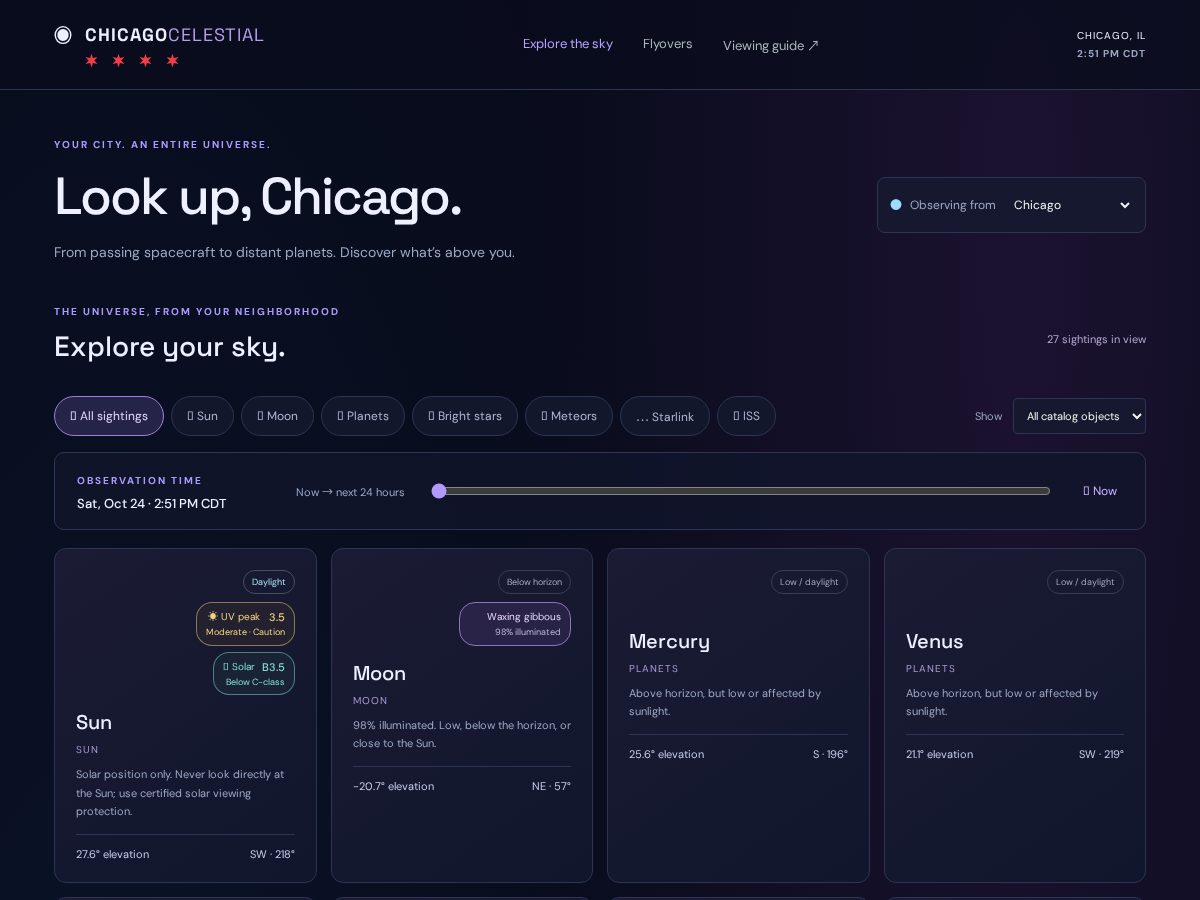Open the Viewing guide external link

771,45
